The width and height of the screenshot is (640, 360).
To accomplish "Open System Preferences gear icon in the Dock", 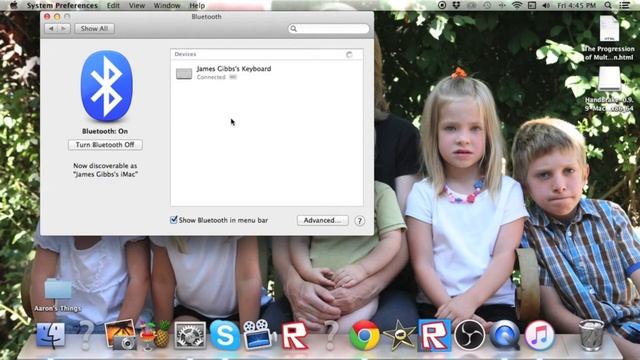I will [190, 335].
